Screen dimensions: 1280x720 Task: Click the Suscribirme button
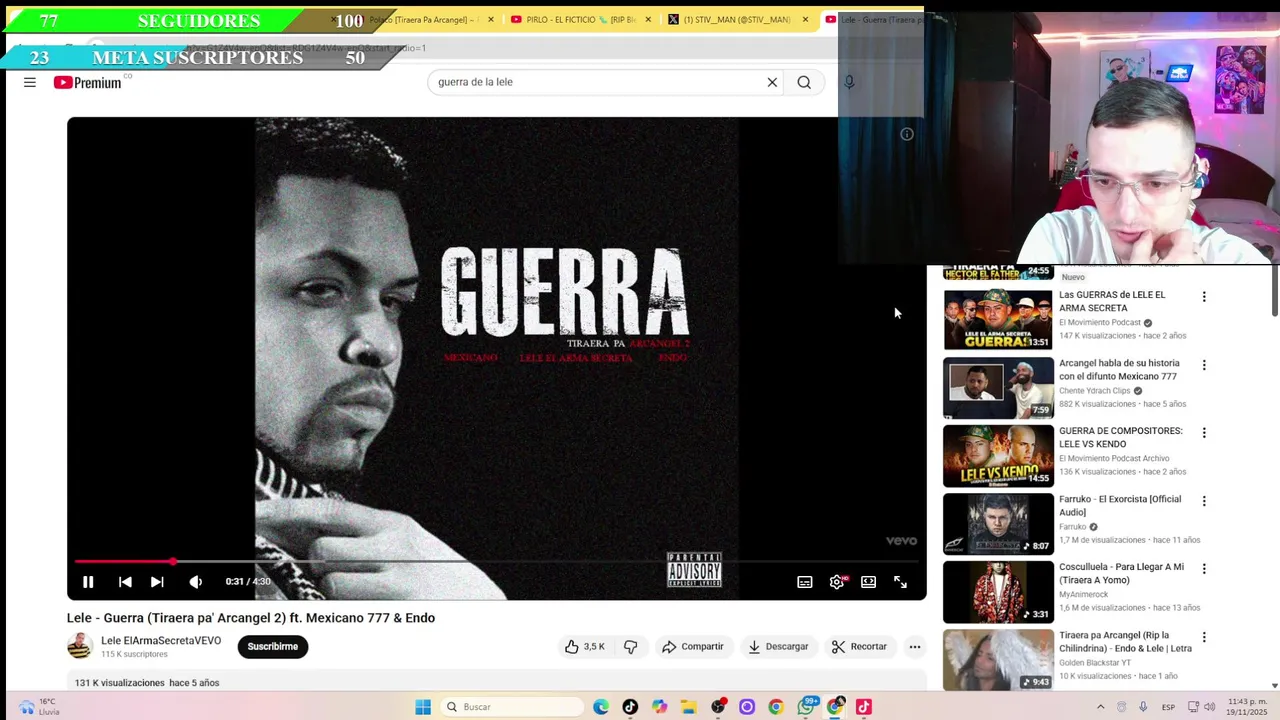click(x=273, y=646)
